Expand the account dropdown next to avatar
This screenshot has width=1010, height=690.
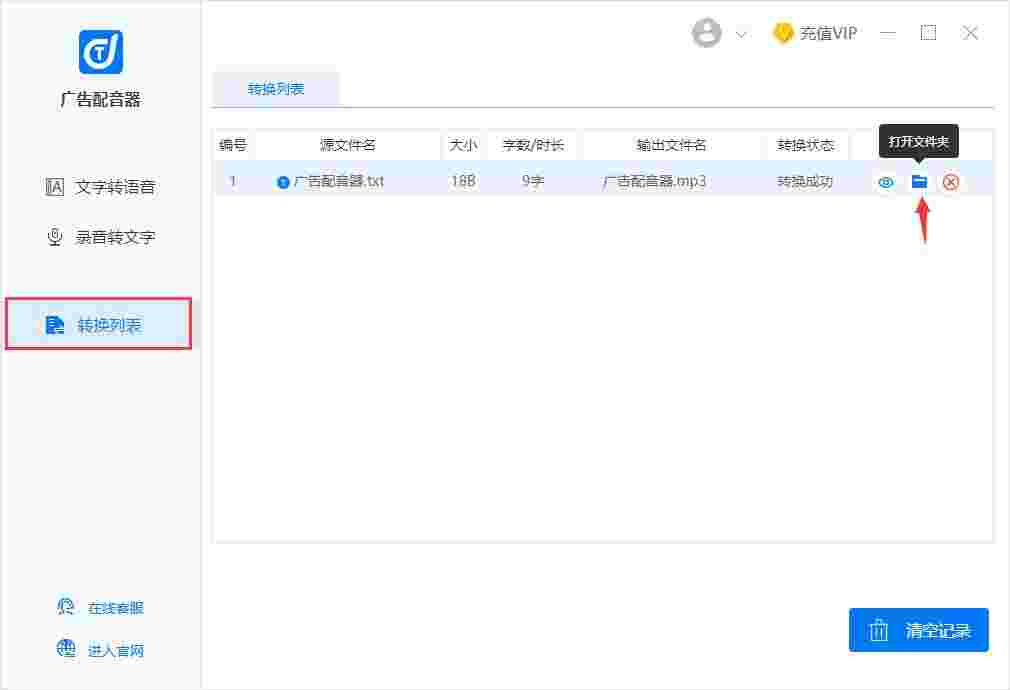(740, 33)
